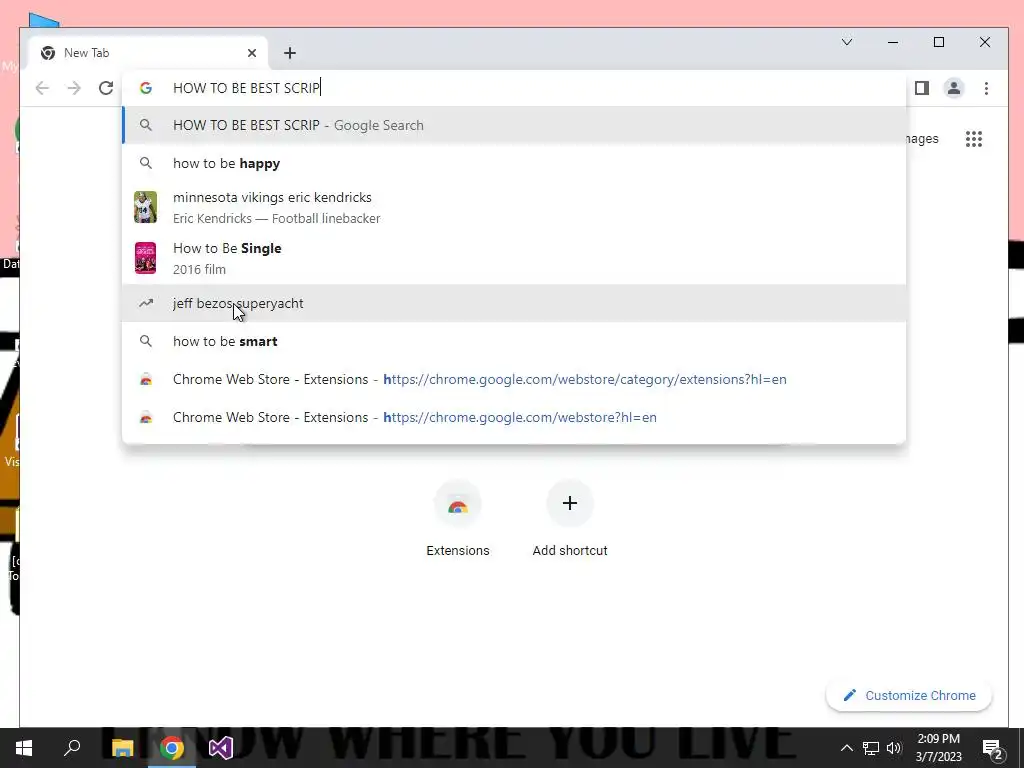1024x768 pixels.
Task: Open Chrome three-dot menu
Action: tap(986, 88)
